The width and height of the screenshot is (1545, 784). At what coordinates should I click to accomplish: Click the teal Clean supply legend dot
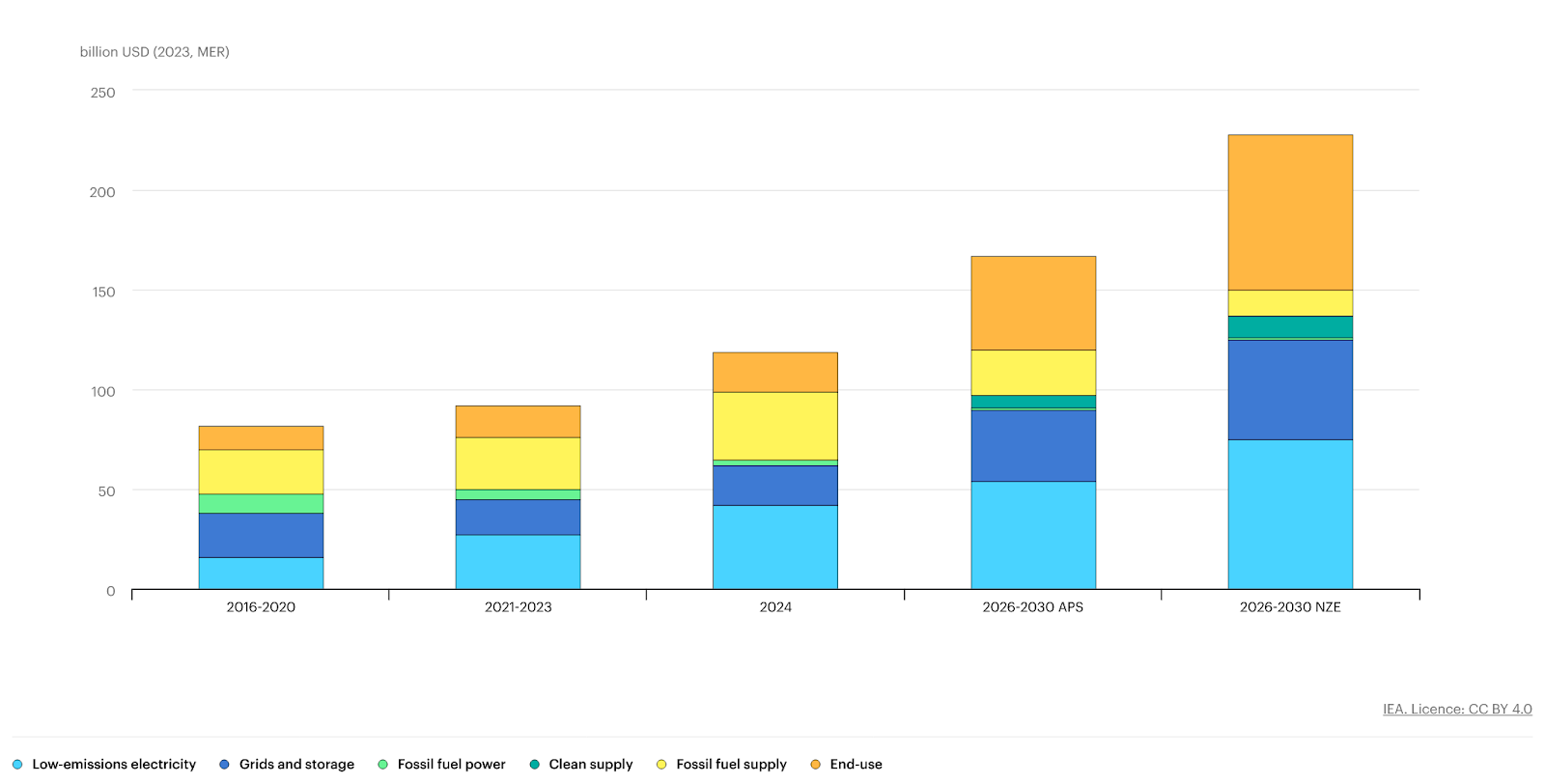point(534,765)
